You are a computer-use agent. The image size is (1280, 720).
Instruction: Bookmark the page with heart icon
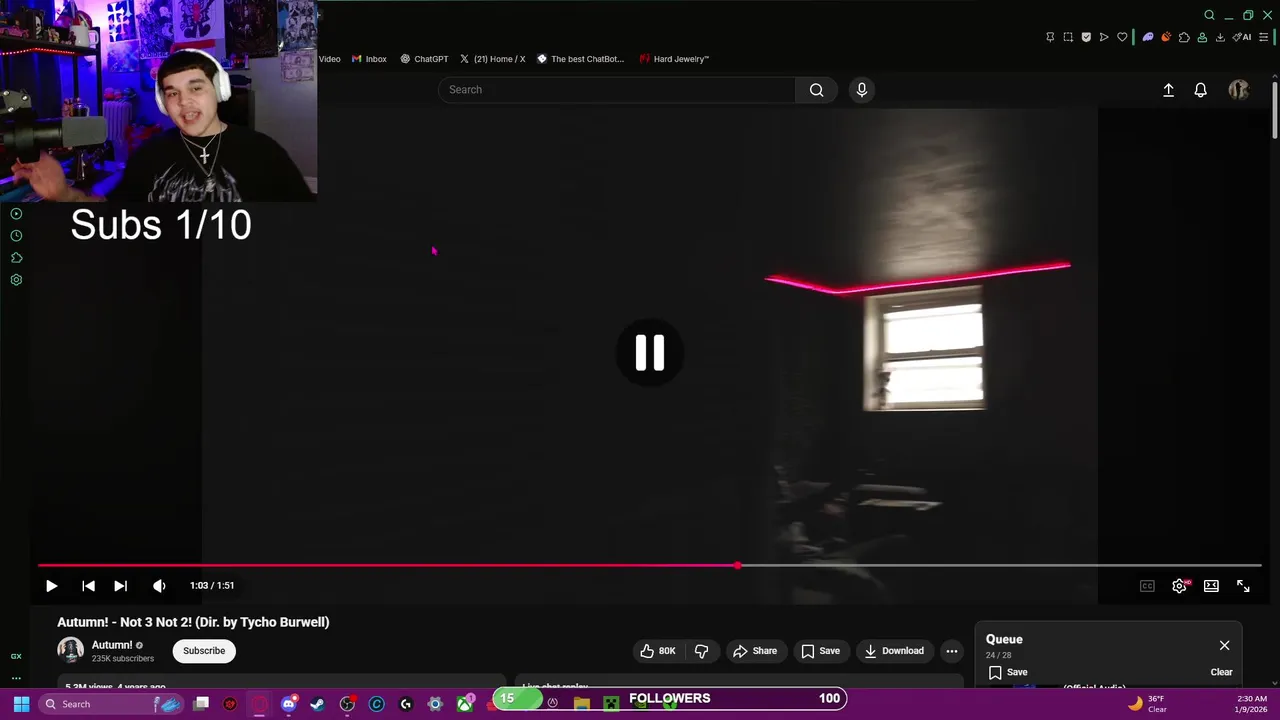pyautogui.click(x=1122, y=37)
